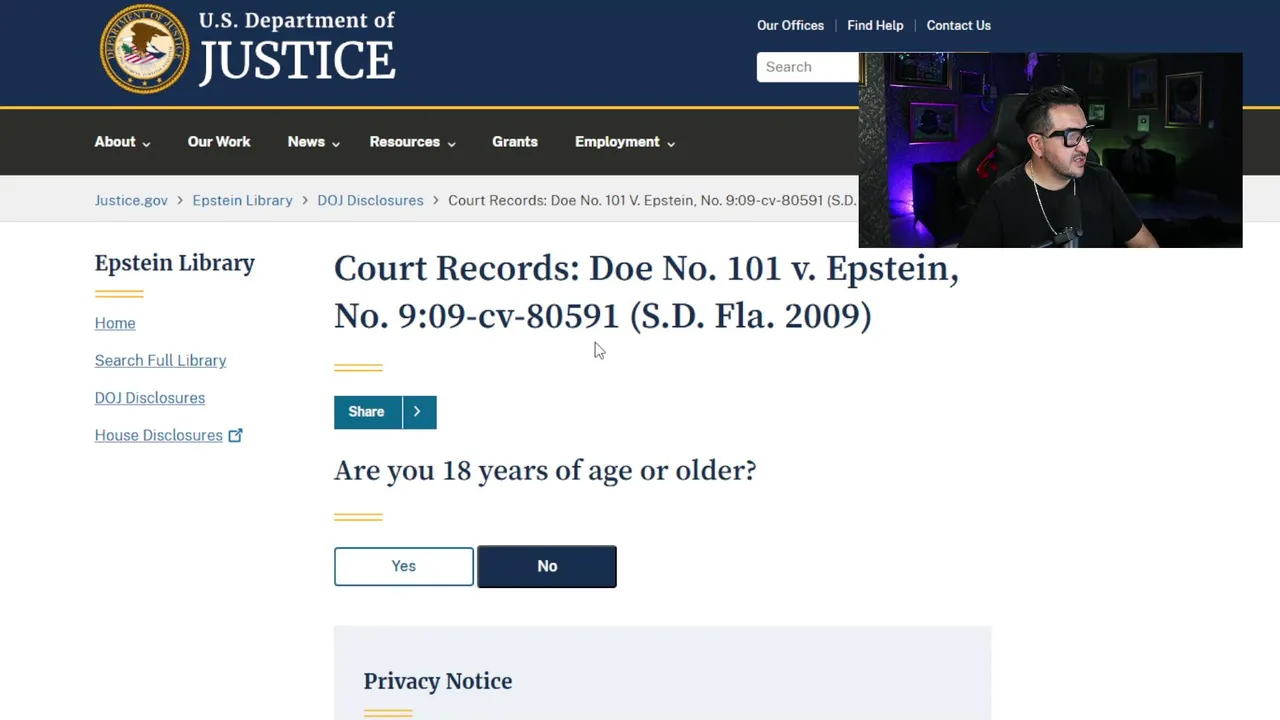Type in the Search input field
This screenshot has width=1280, height=720.
tap(806, 67)
